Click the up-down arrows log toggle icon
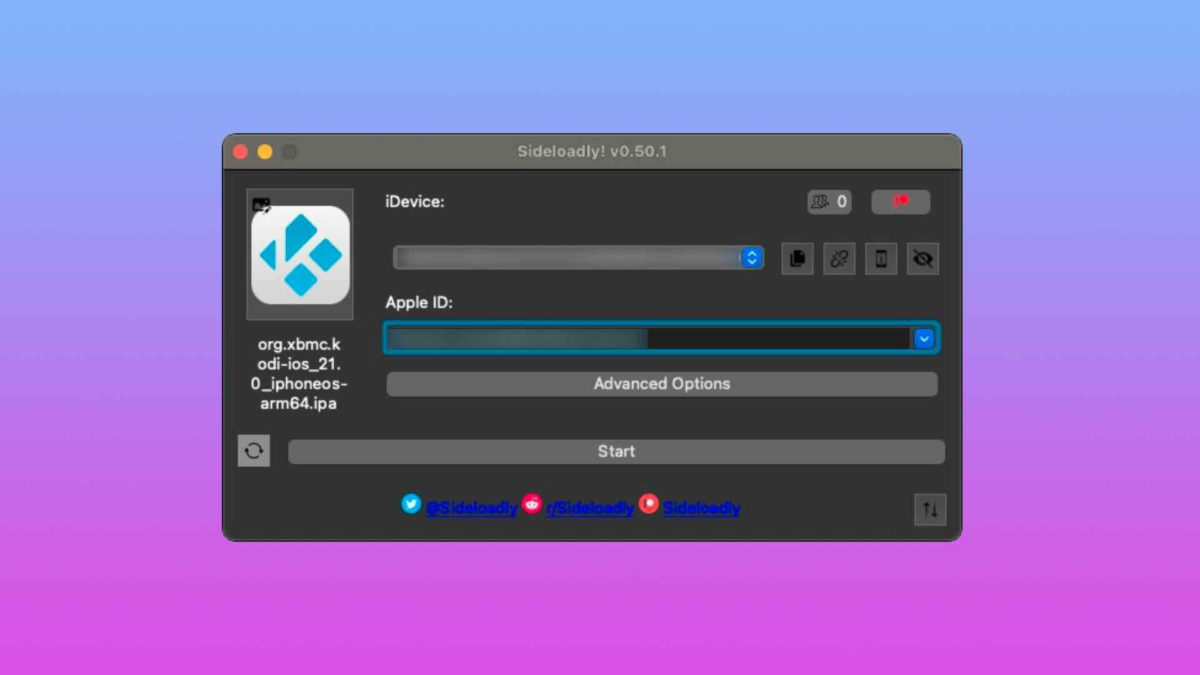The image size is (1200, 675). click(930, 510)
